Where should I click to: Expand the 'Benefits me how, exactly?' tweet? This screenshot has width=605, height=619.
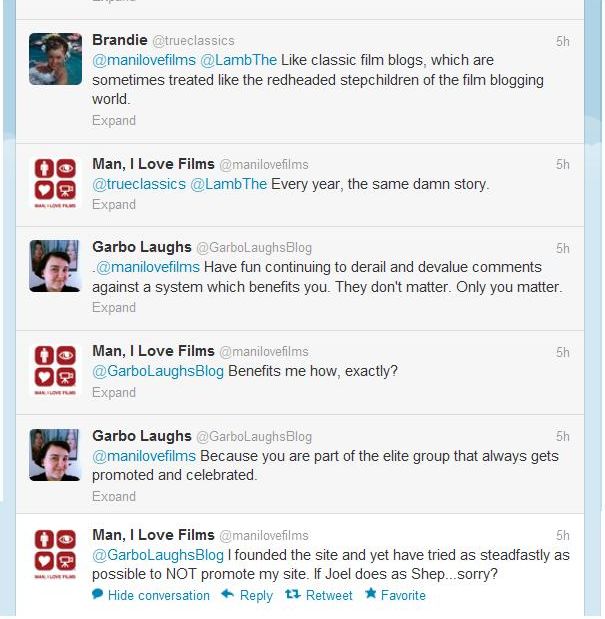[x=114, y=392]
